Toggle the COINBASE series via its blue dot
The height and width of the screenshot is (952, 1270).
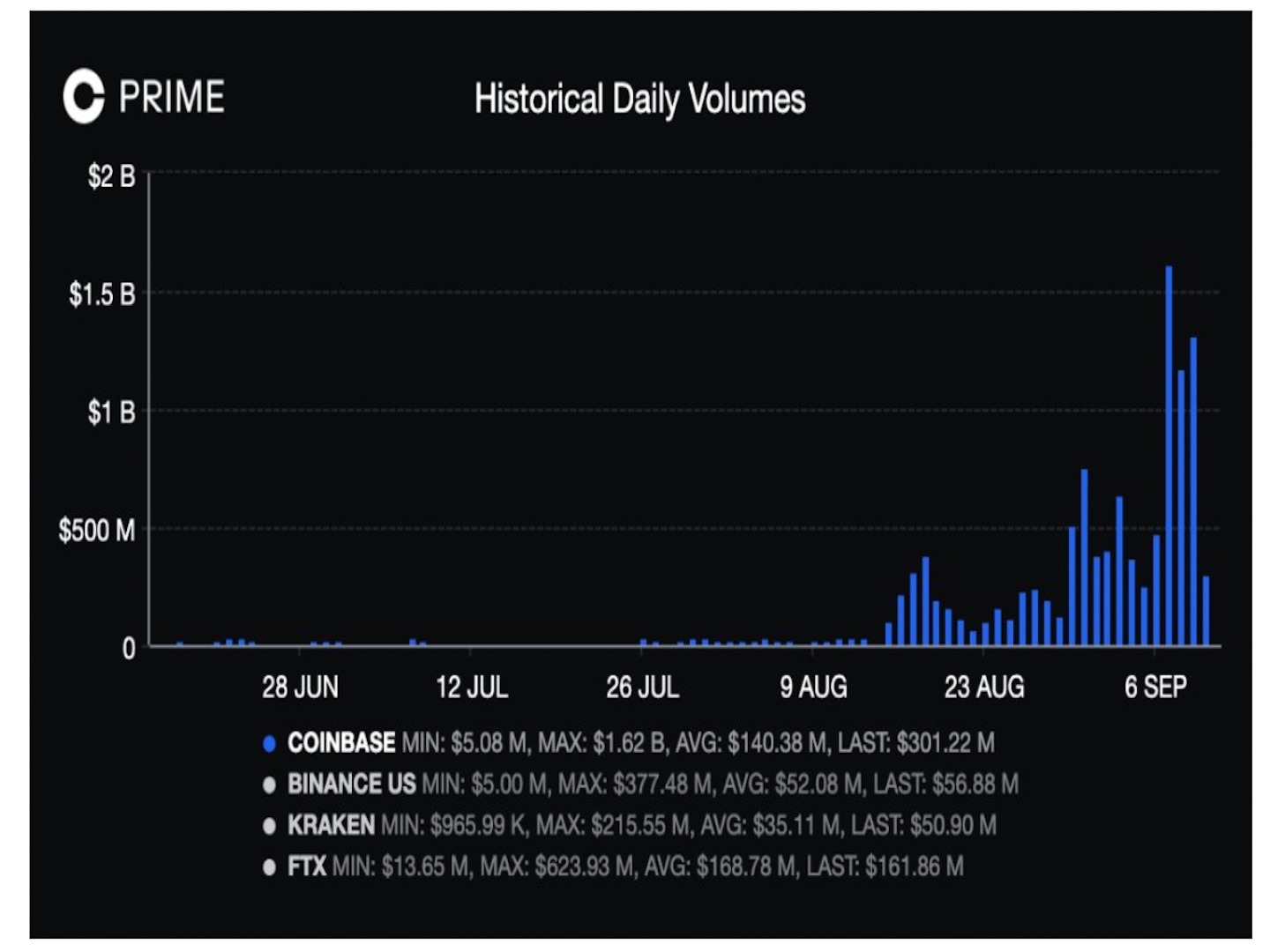coord(270,744)
